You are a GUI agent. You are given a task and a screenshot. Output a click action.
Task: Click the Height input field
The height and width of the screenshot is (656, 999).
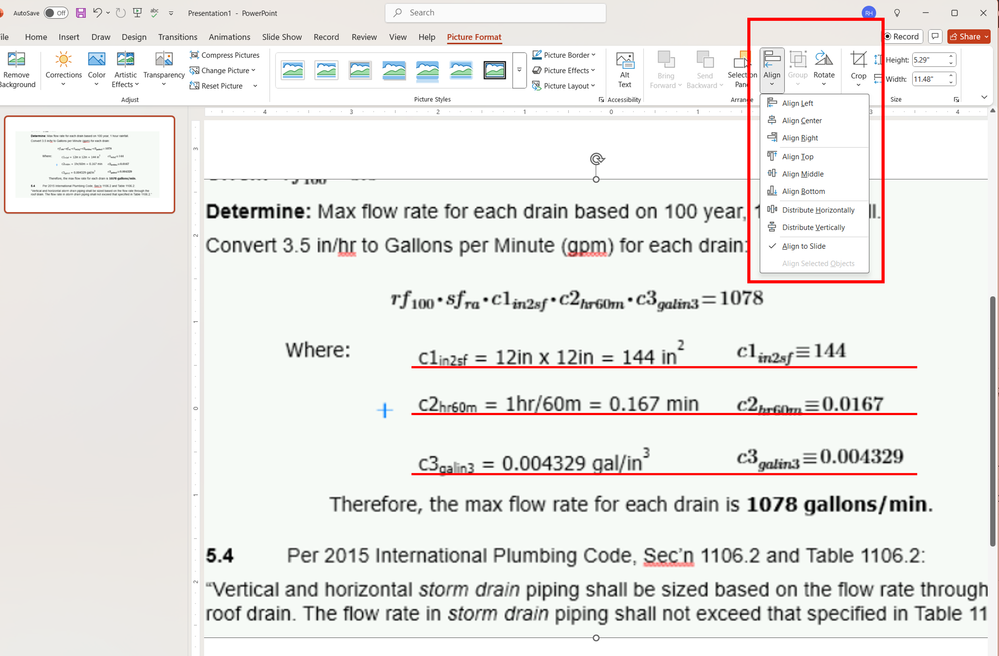pyautogui.click(x=929, y=60)
